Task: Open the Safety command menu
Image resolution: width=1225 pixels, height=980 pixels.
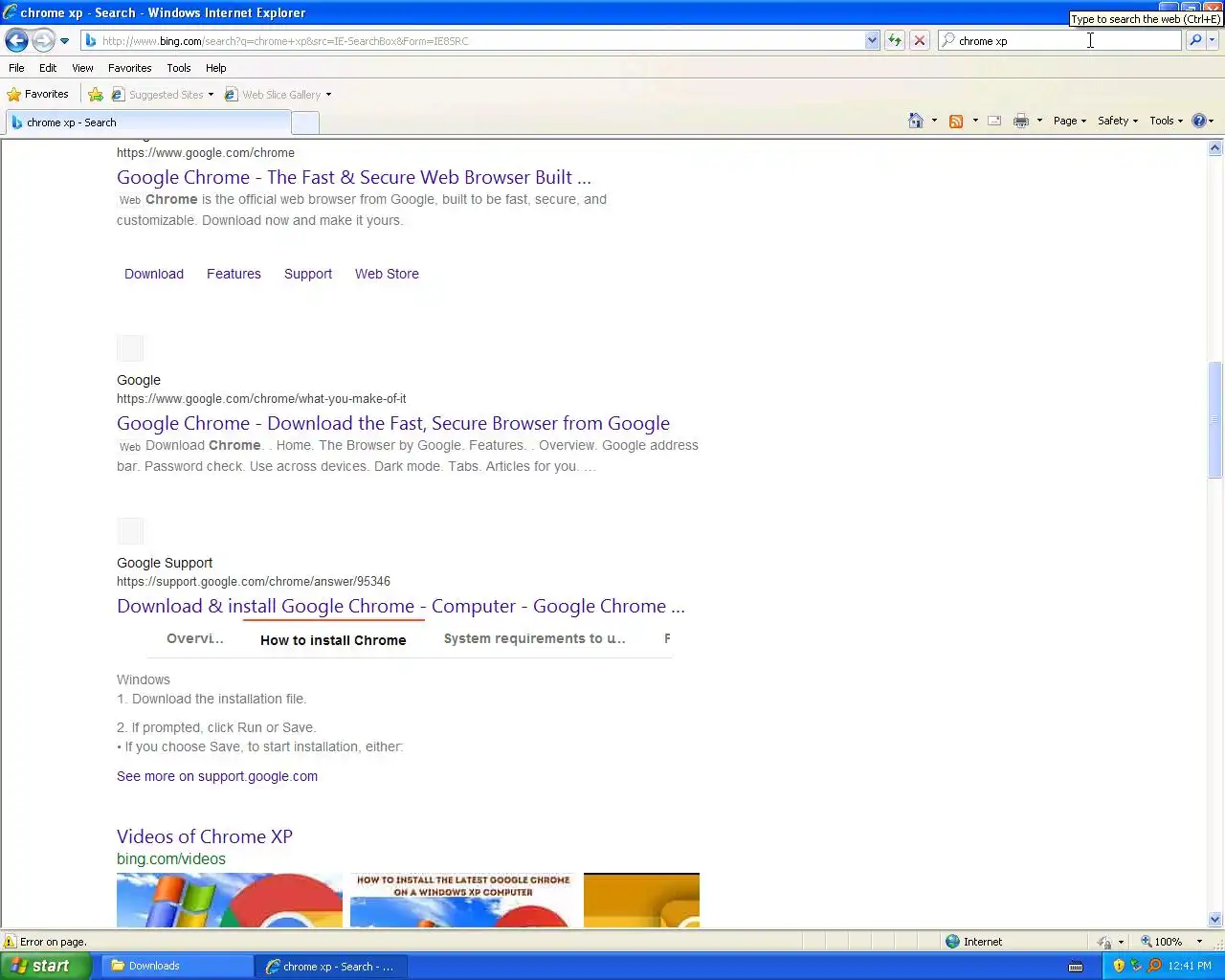Action: pos(1118,121)
